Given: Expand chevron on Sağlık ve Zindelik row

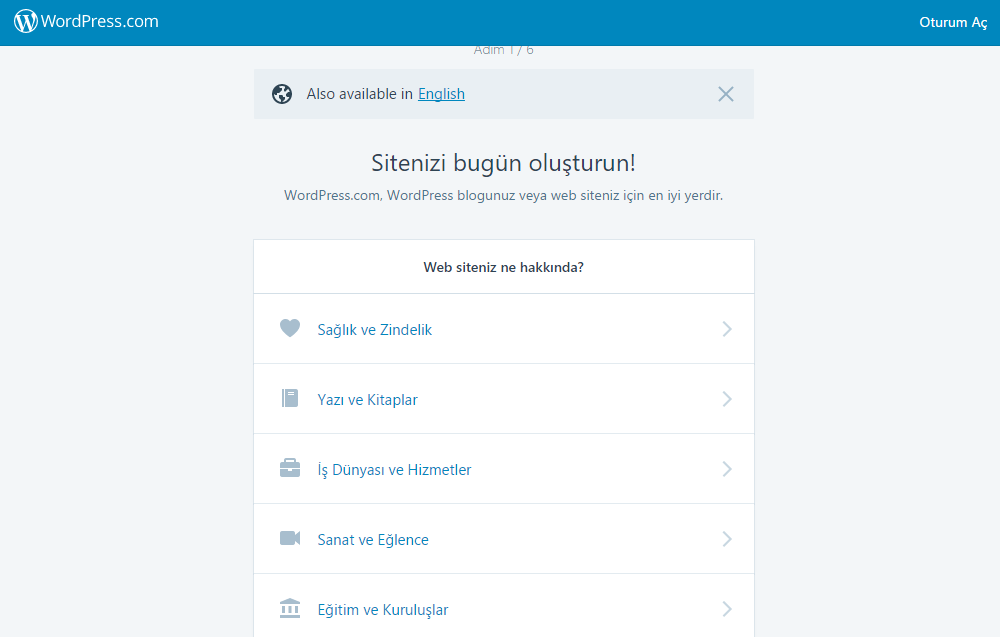Looking at the screenshot, I should click(x=727, y=329).
